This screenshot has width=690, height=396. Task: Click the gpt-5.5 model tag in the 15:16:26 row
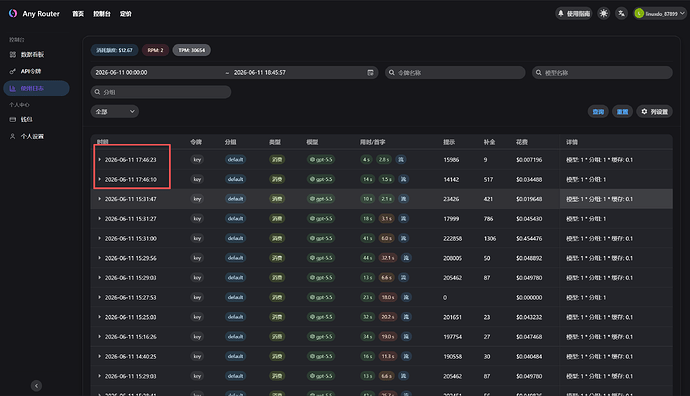tap(321, 337)
